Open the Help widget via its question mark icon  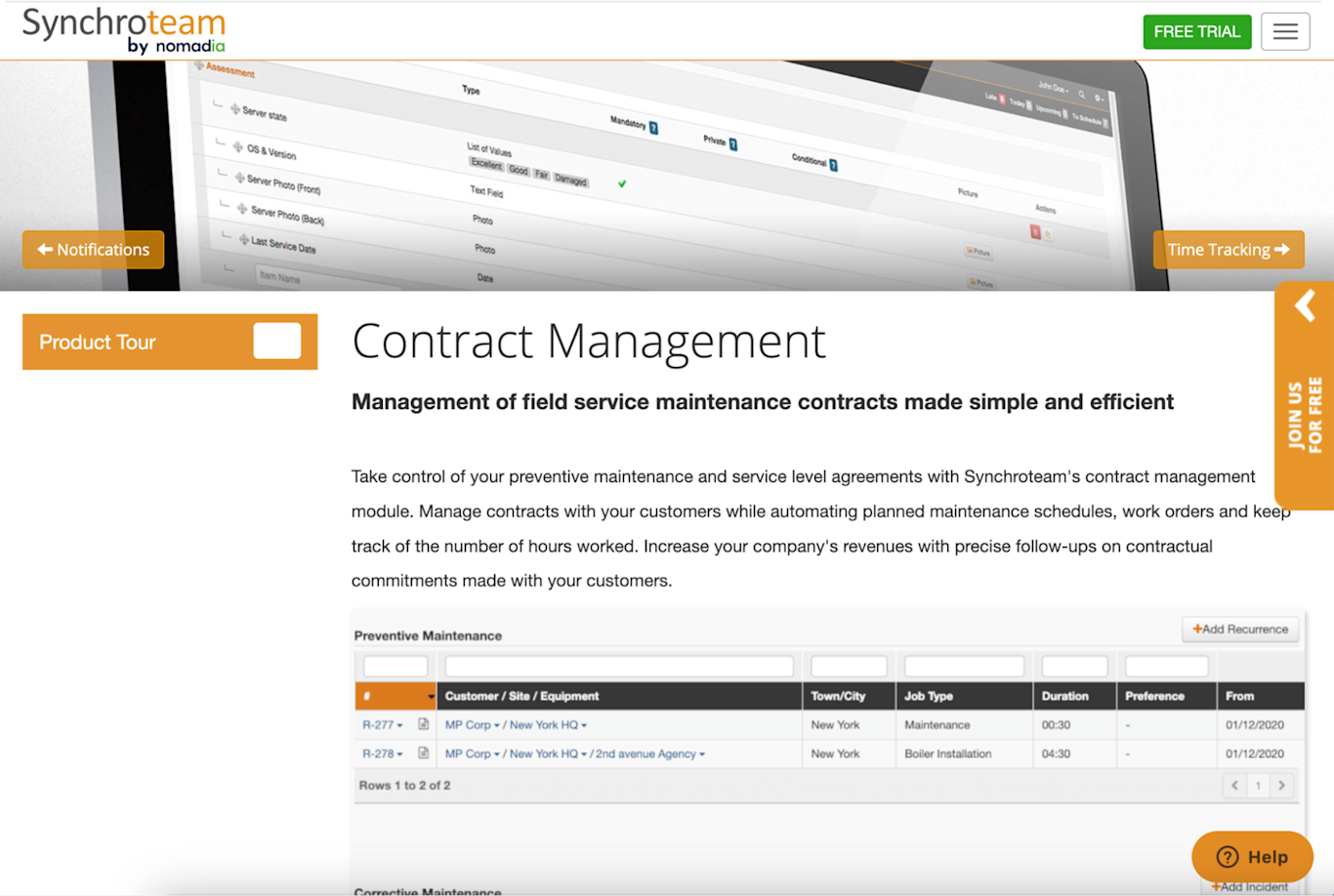pos(1228,856)
